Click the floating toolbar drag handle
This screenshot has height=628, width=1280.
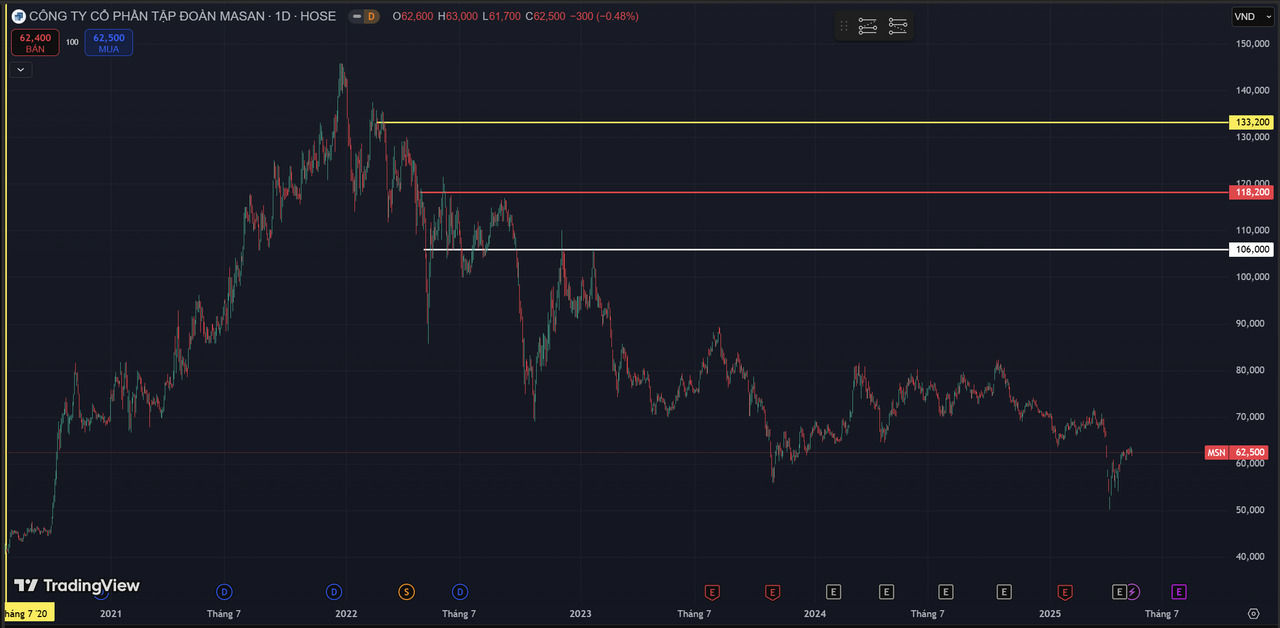click(844, 26)
